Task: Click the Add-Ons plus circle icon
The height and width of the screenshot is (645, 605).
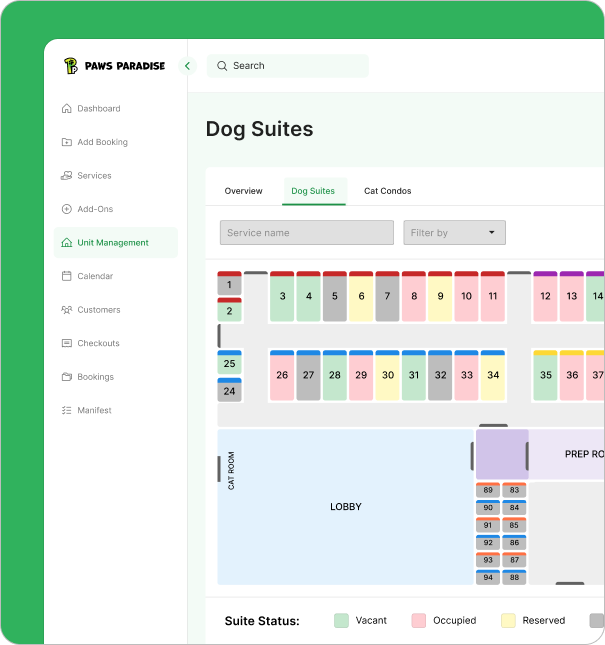Action: pos(67,209)
